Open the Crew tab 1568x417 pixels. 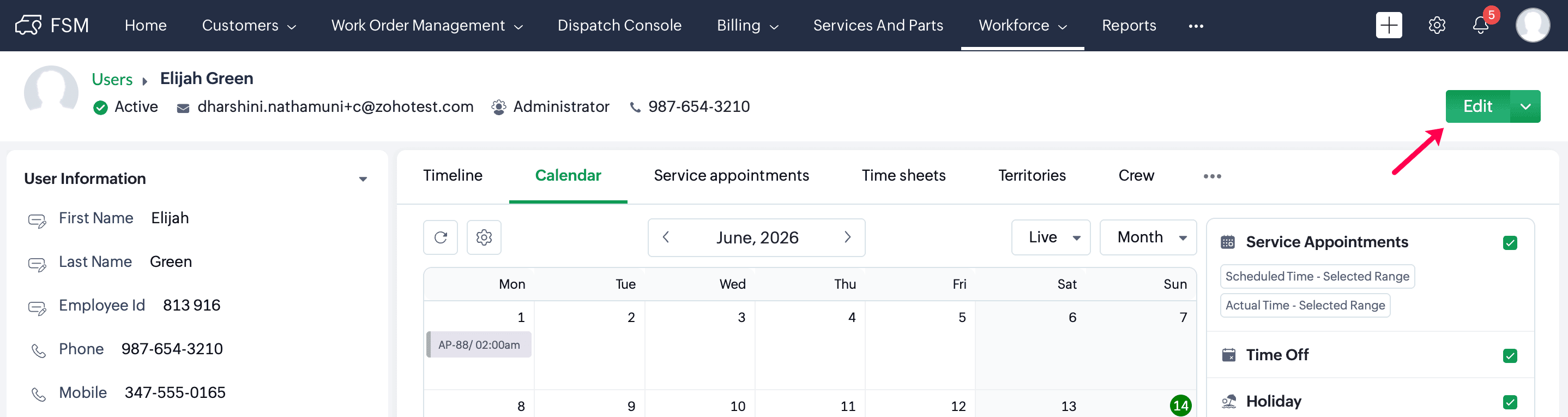point(1136,176)
